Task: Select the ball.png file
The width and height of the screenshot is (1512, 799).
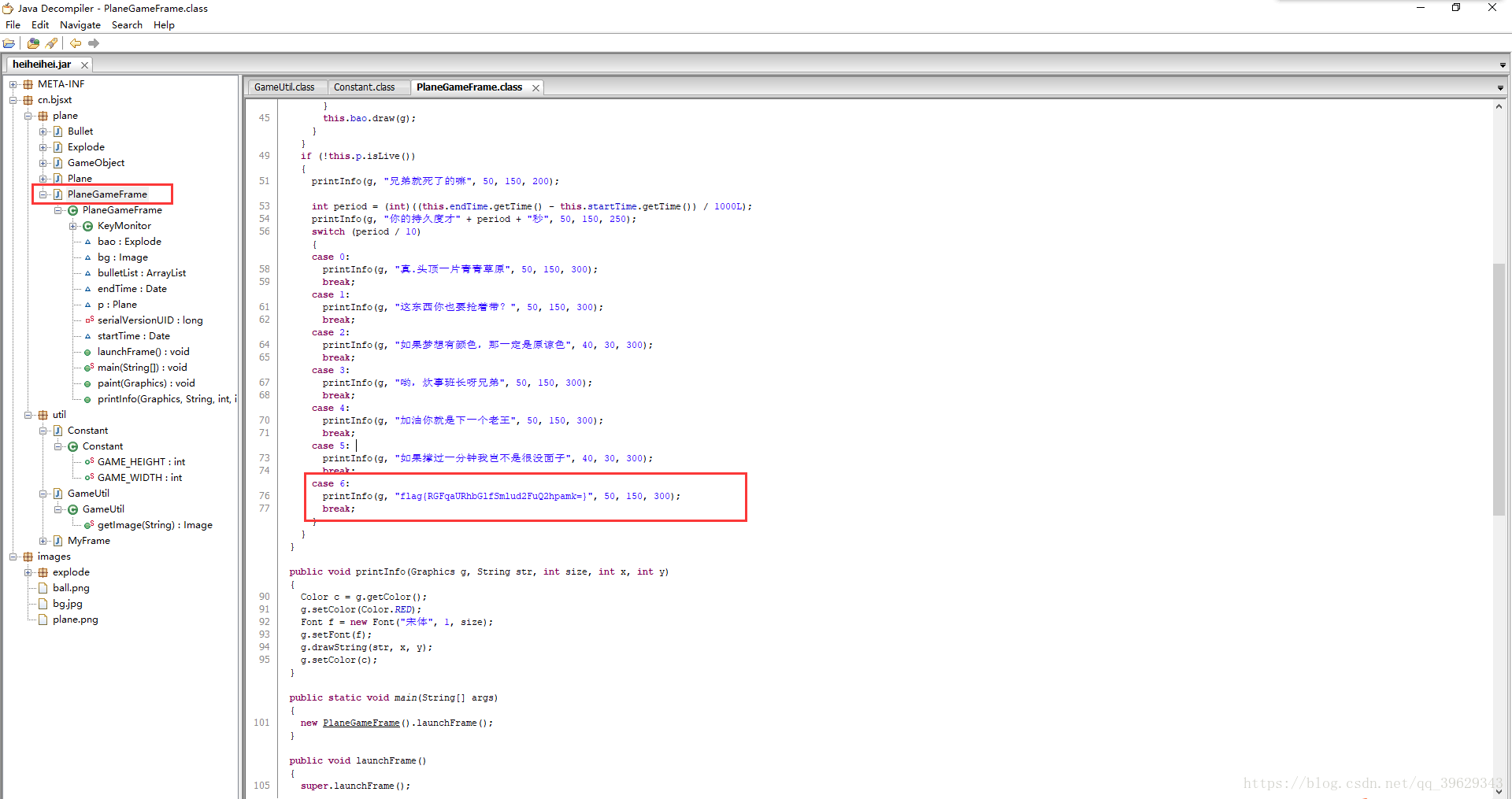Action: pos(71,588)
